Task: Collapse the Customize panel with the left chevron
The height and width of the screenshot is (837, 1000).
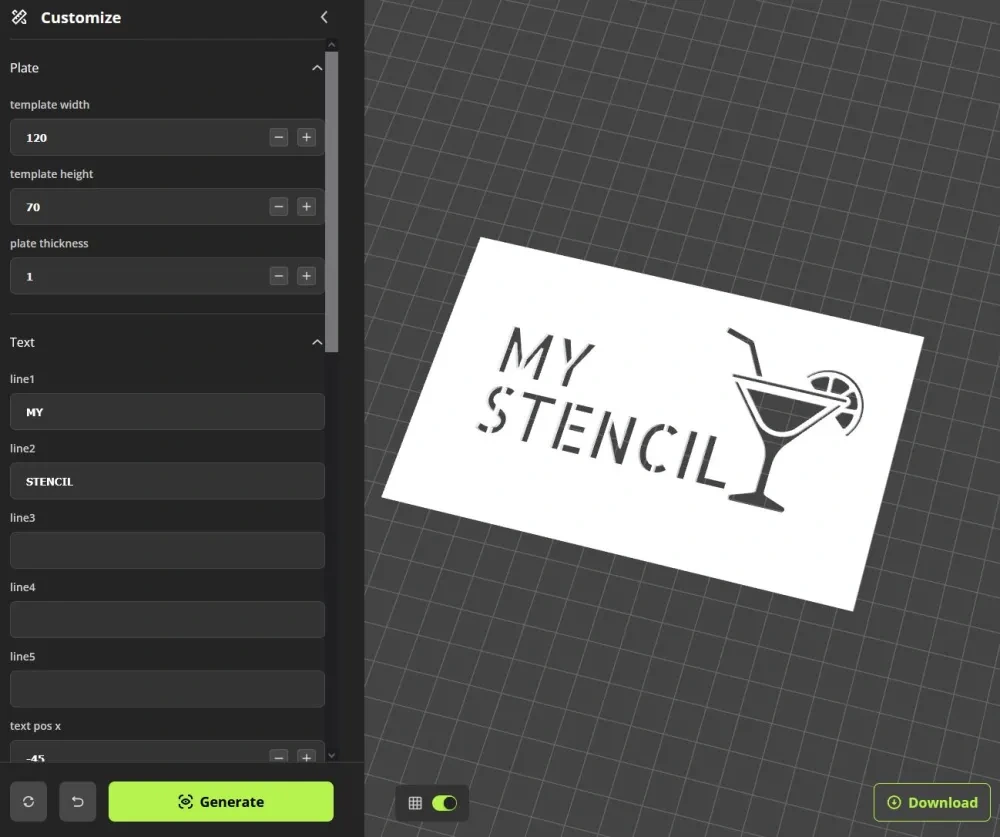Action: 324,17
